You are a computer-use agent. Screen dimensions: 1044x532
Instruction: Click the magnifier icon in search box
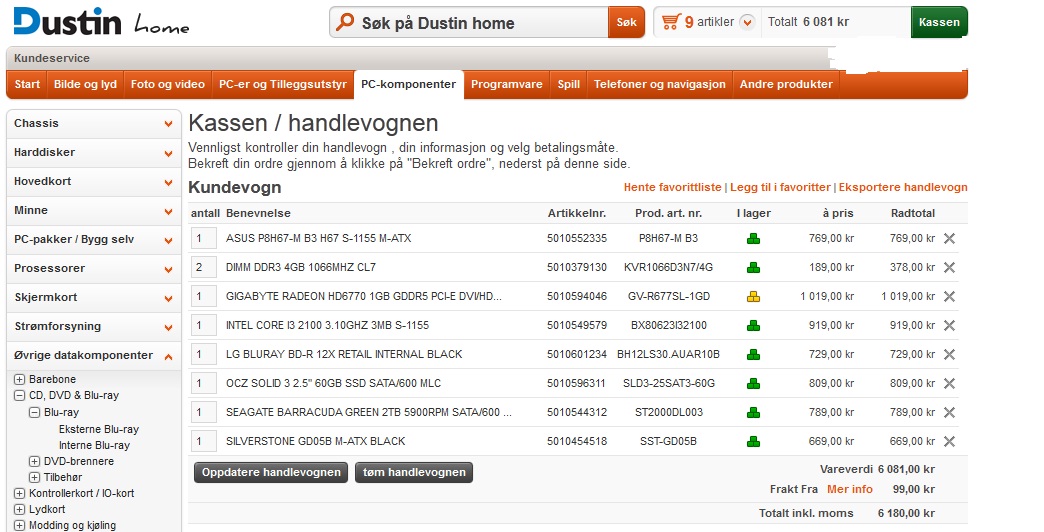tap(345, 22)
